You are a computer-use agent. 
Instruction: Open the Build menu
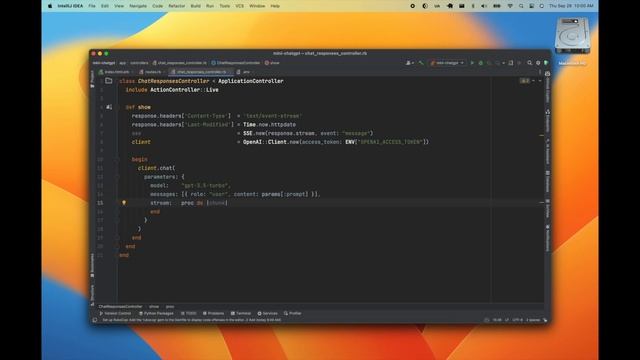(x=196, y=6)
